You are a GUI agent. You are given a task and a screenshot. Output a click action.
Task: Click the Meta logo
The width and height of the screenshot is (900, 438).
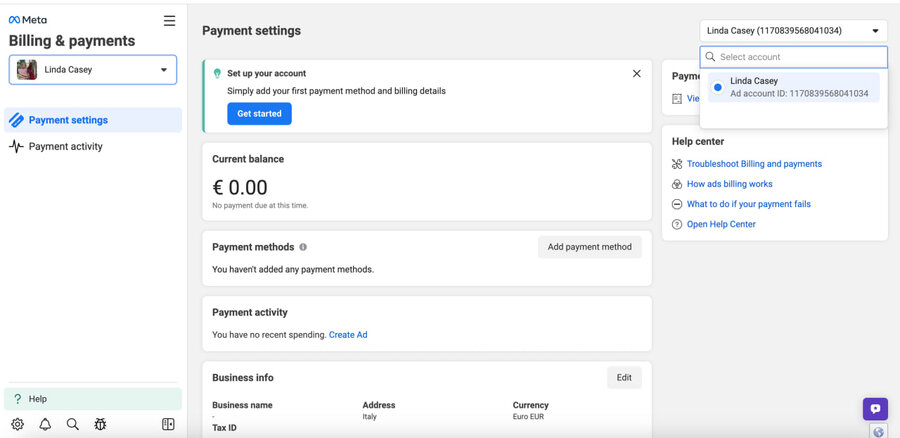tap(28, 20)
